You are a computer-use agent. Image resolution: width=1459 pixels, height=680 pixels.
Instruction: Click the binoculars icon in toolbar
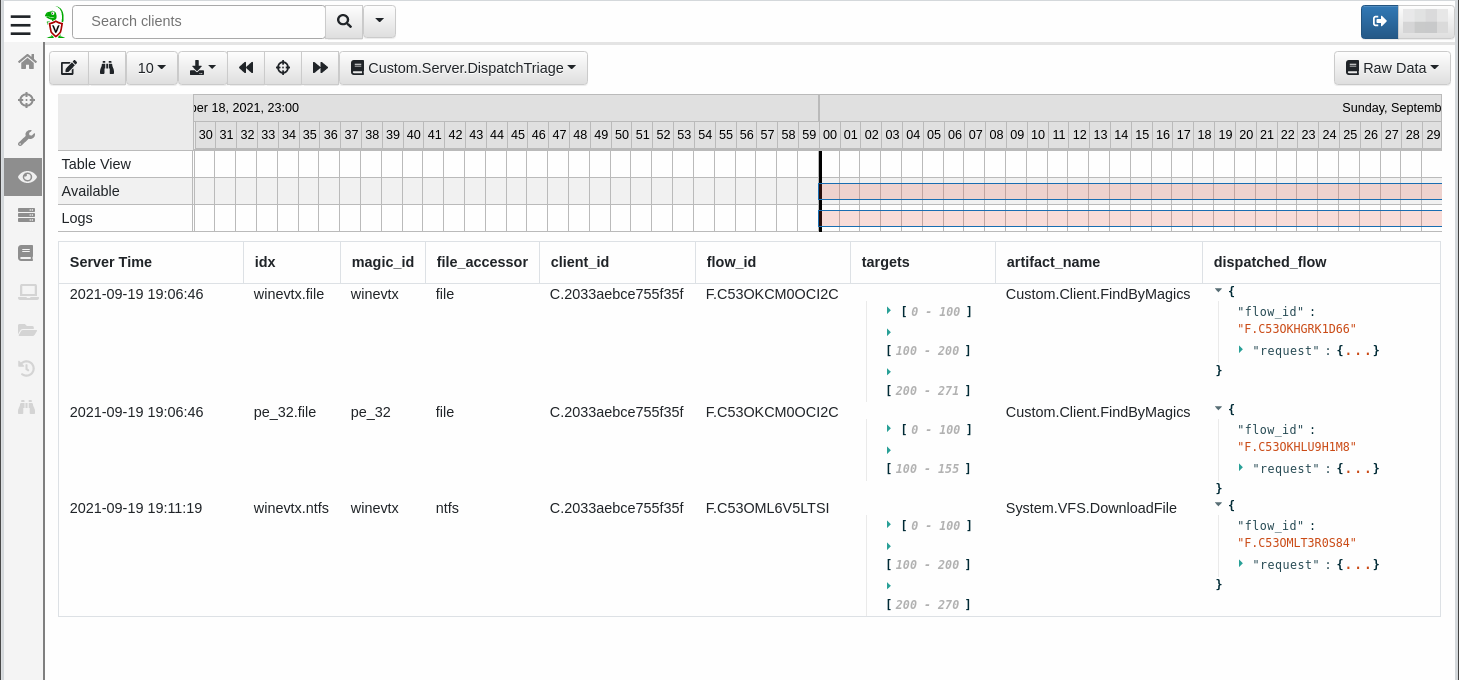tap(107, 68)
